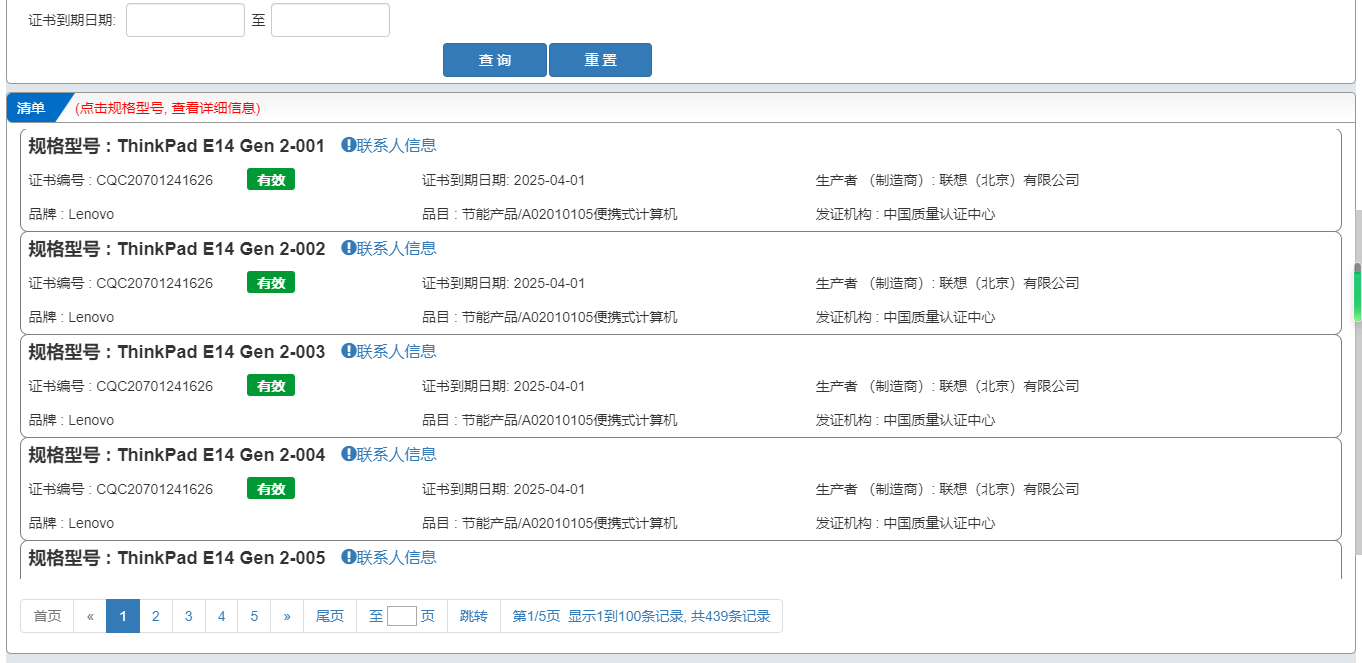Show 联系人信息 for ThinkPad E14 Gen 2-003

(x=389, y=351)
